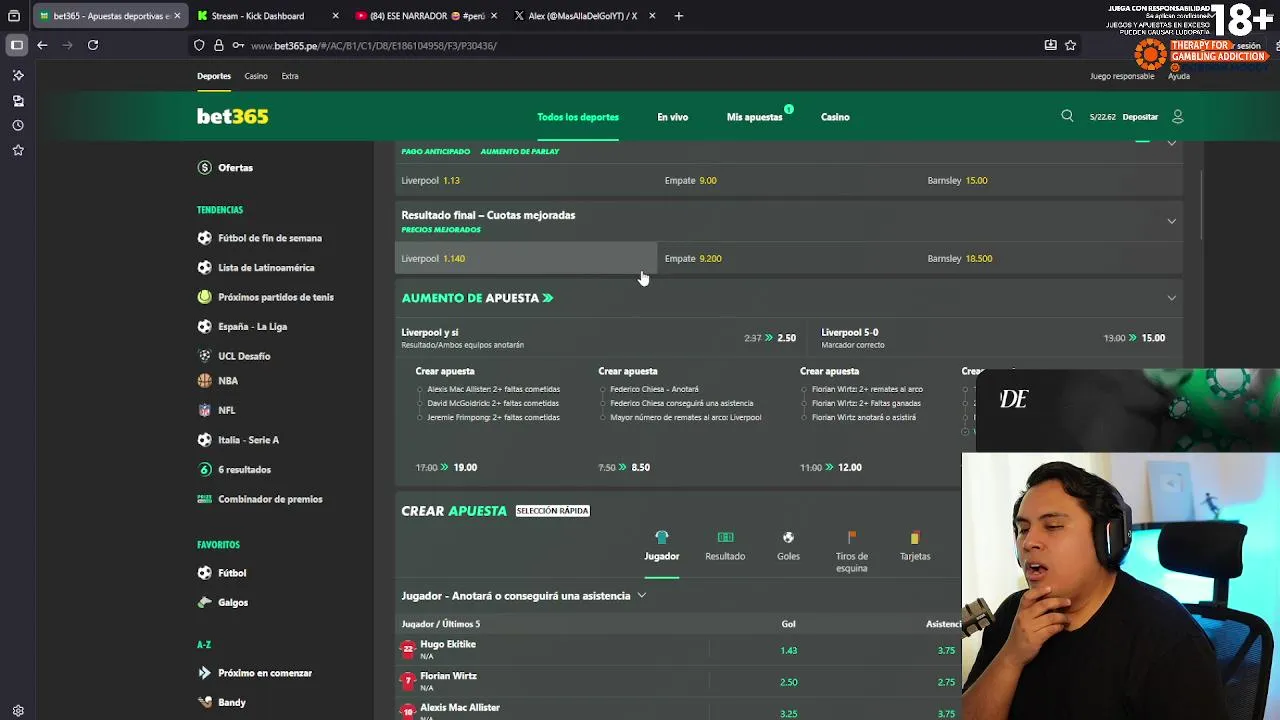Click Florian Wirtz jersey number icon

tap(408, 682)
